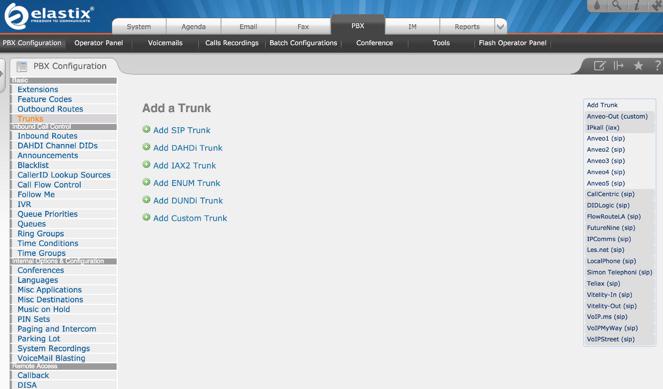Go to Voicemails submenu

click(x=165, y=43)
